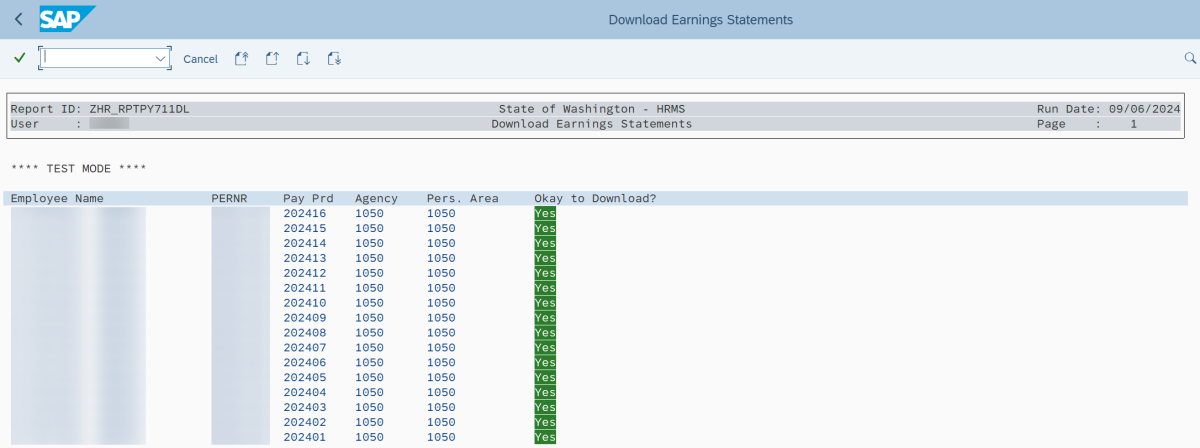Screen dimensions: 1200x448
Task: Click the Okay to Download? column header
Action: [595, 198]
